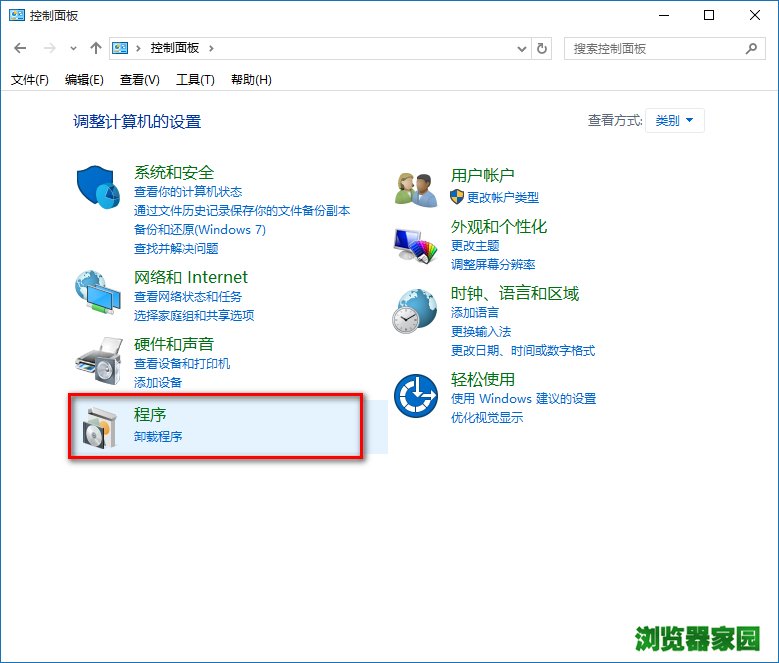779x663 pixels.
Task: Open the address bar history dropdown
Action: click(x=522, y=48)
